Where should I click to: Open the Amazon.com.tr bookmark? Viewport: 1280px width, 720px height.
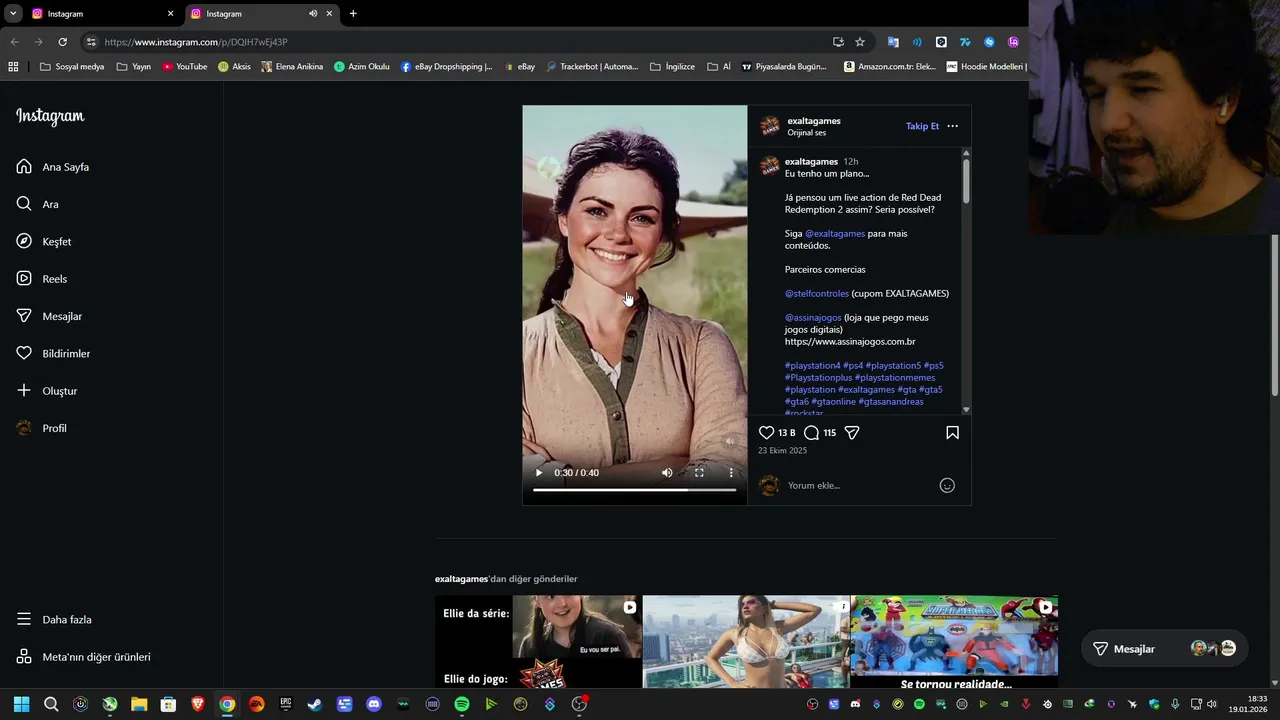pyautogui.click(x=890, y=67)
